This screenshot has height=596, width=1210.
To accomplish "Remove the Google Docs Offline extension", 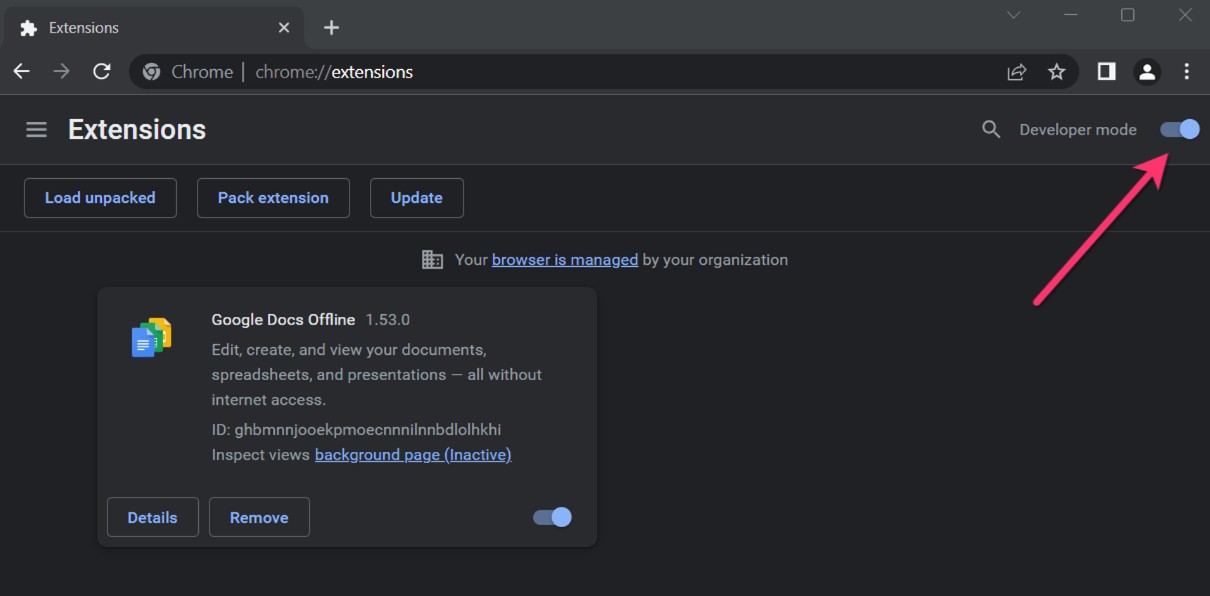I will 259,517.
